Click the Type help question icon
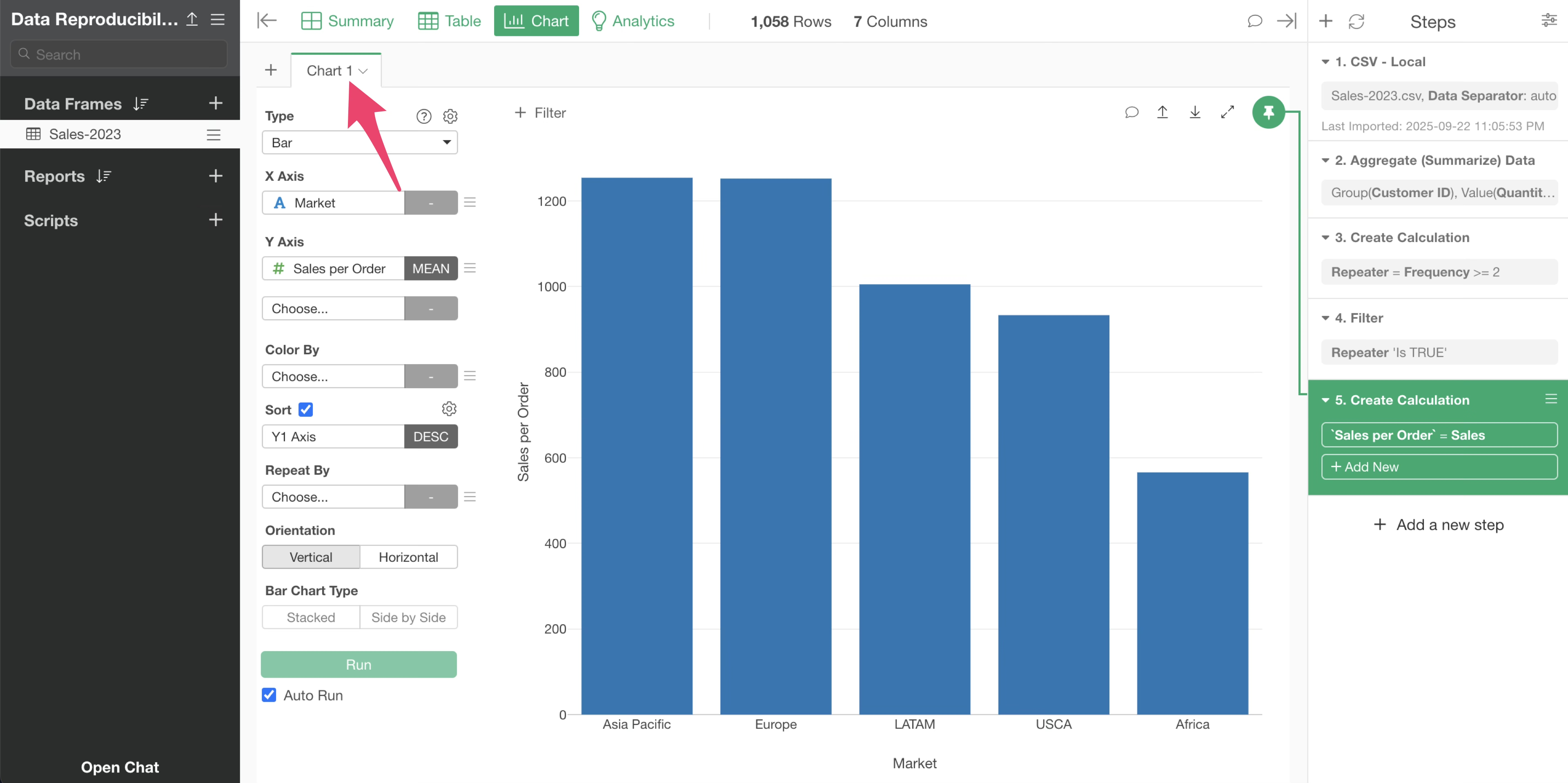Screen dimensions: 1568x783 coord(424,116)
